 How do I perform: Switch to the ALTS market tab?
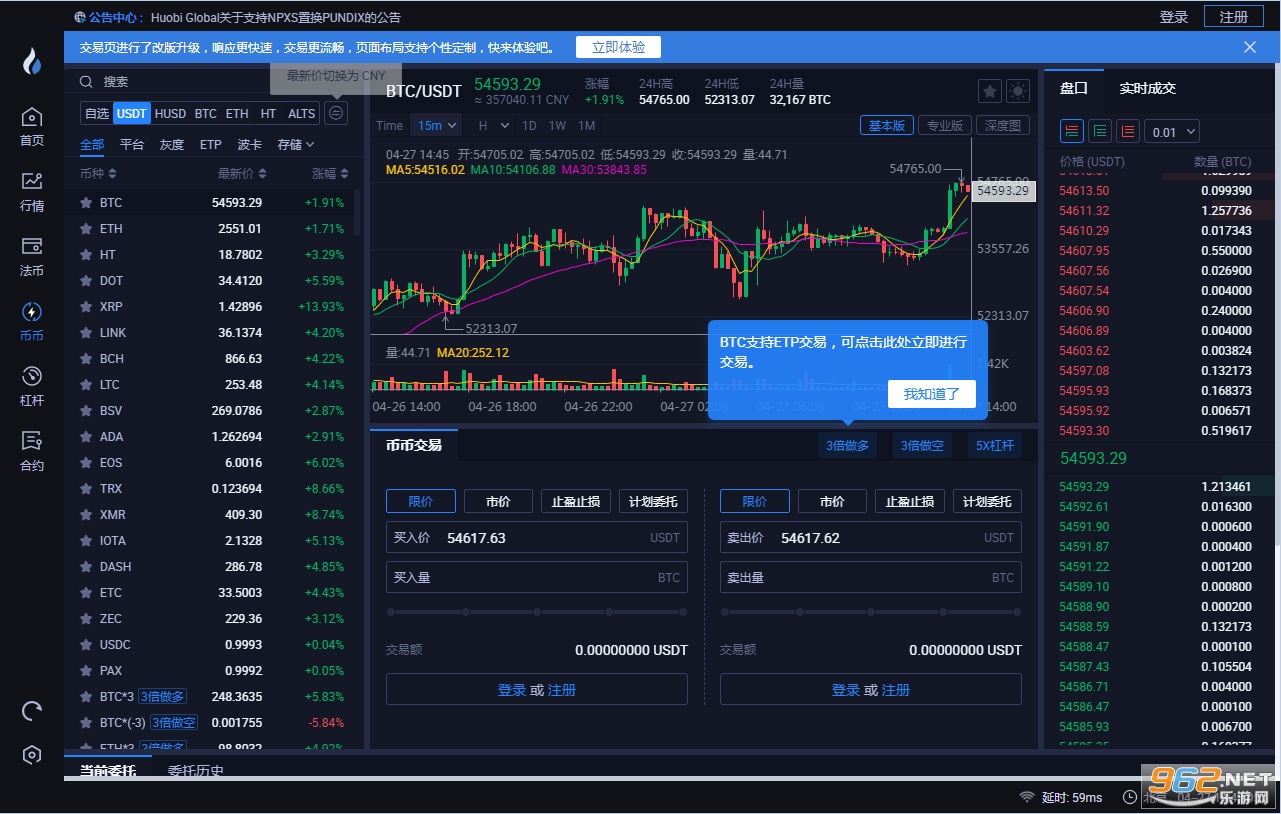coord(301,113)
